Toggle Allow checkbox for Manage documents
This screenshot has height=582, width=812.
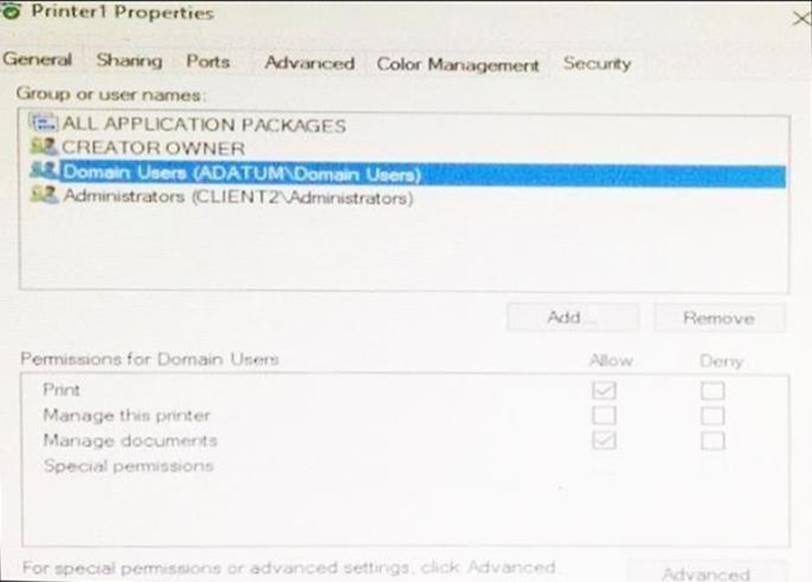(604, 440)
